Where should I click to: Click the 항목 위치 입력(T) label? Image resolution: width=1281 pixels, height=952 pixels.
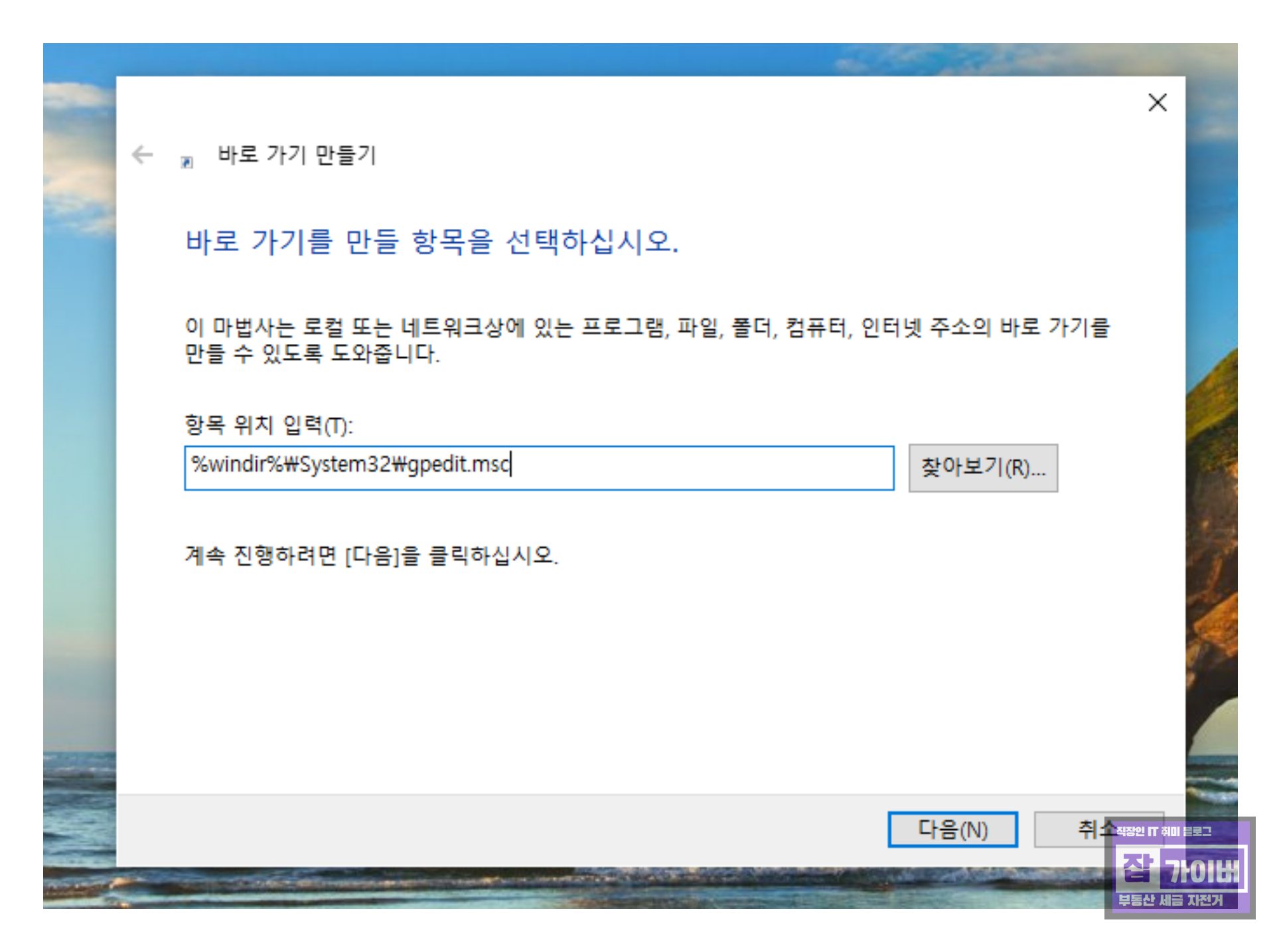[268, 425]
